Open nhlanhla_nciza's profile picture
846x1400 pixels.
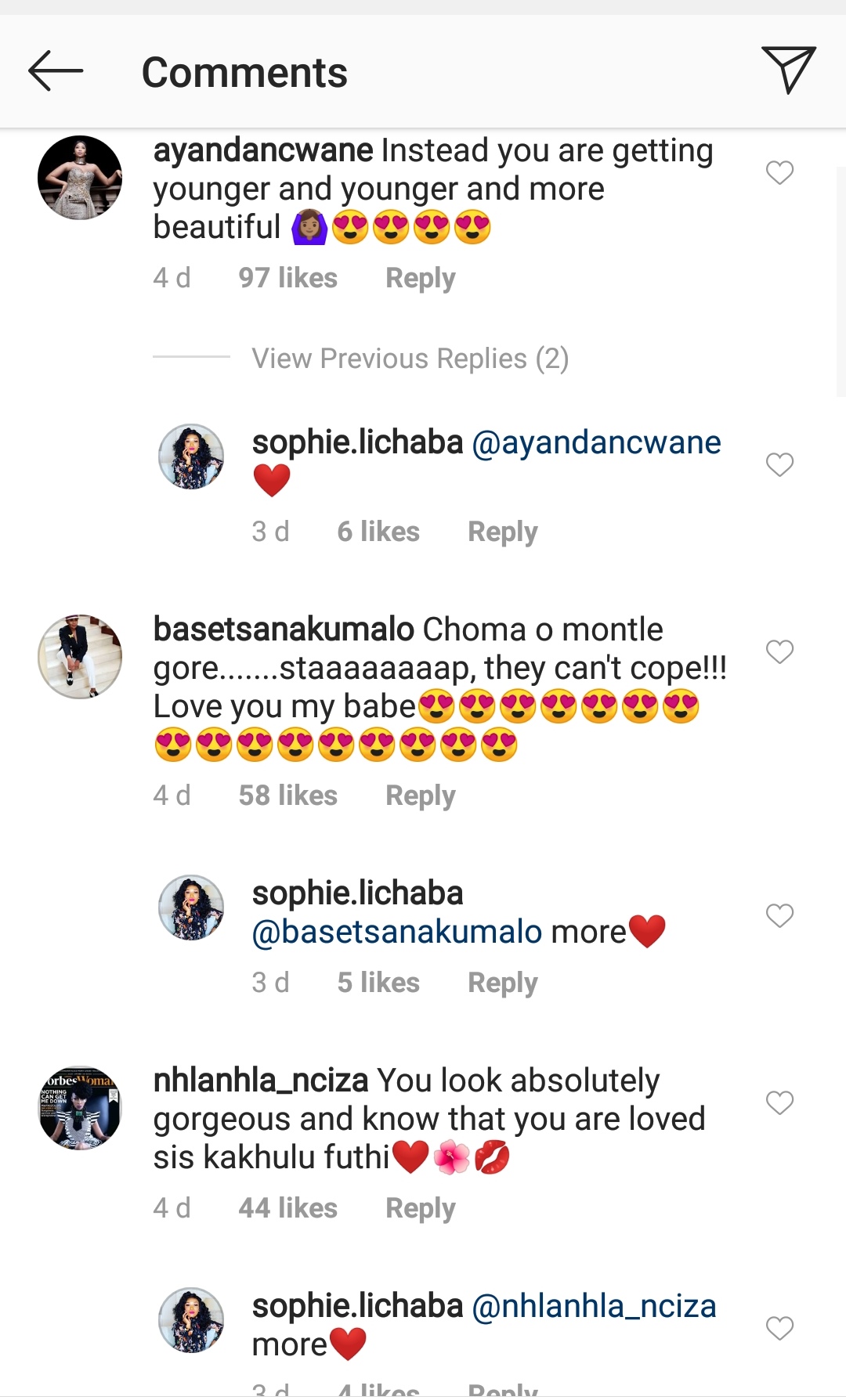pyautogui.click(x=80, y=1107)
